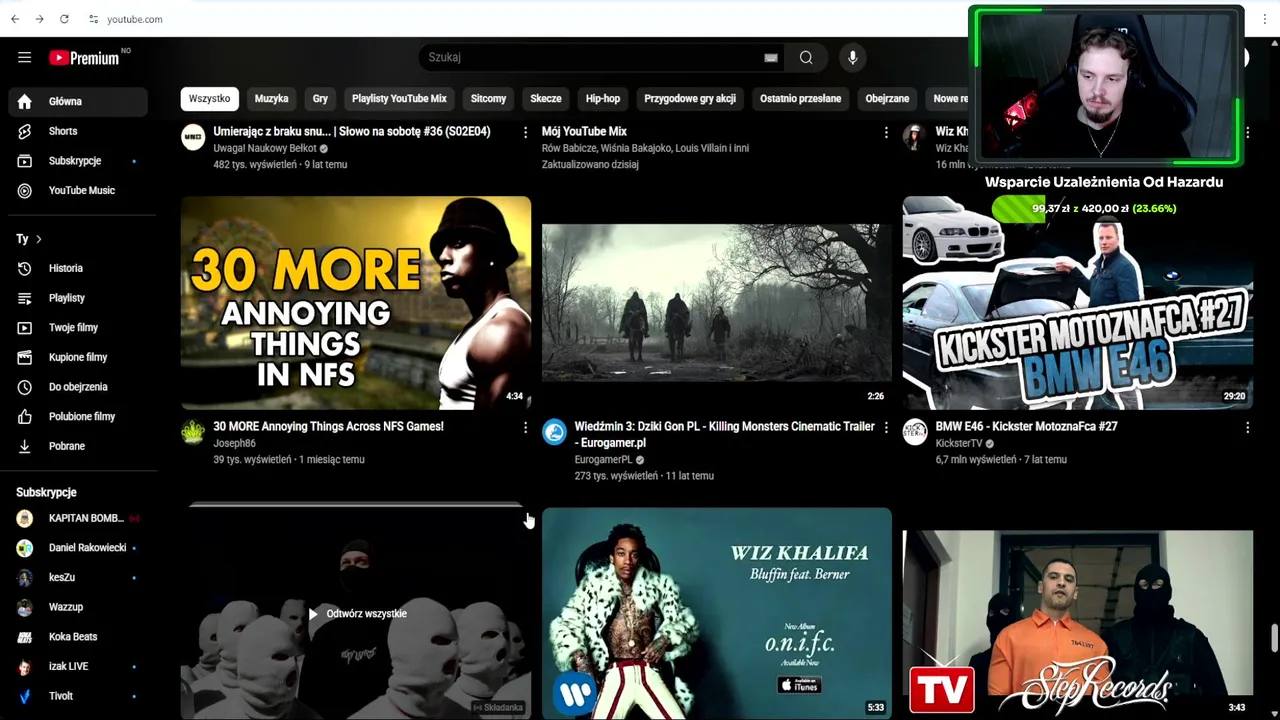Go to Główna home page
Screen dimensions: 1280x720
pyautogui.click(x=78, y=101)
